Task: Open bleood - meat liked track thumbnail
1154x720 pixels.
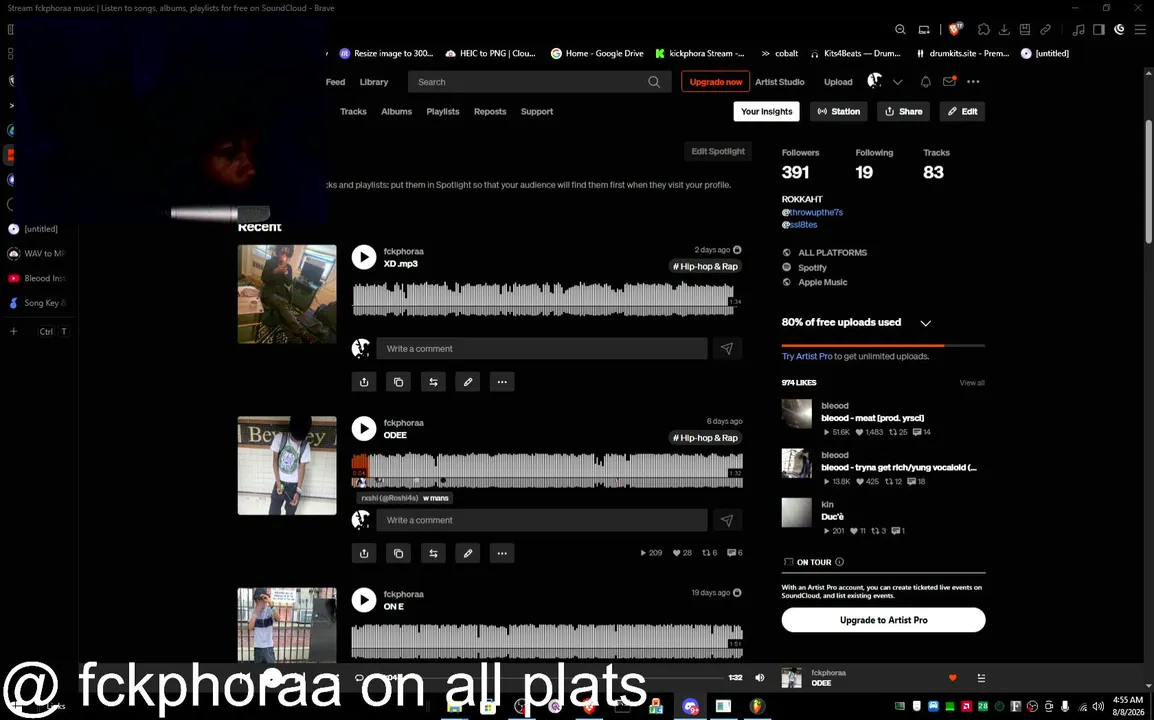Action: pyautogui.click(x=796, y=414)
